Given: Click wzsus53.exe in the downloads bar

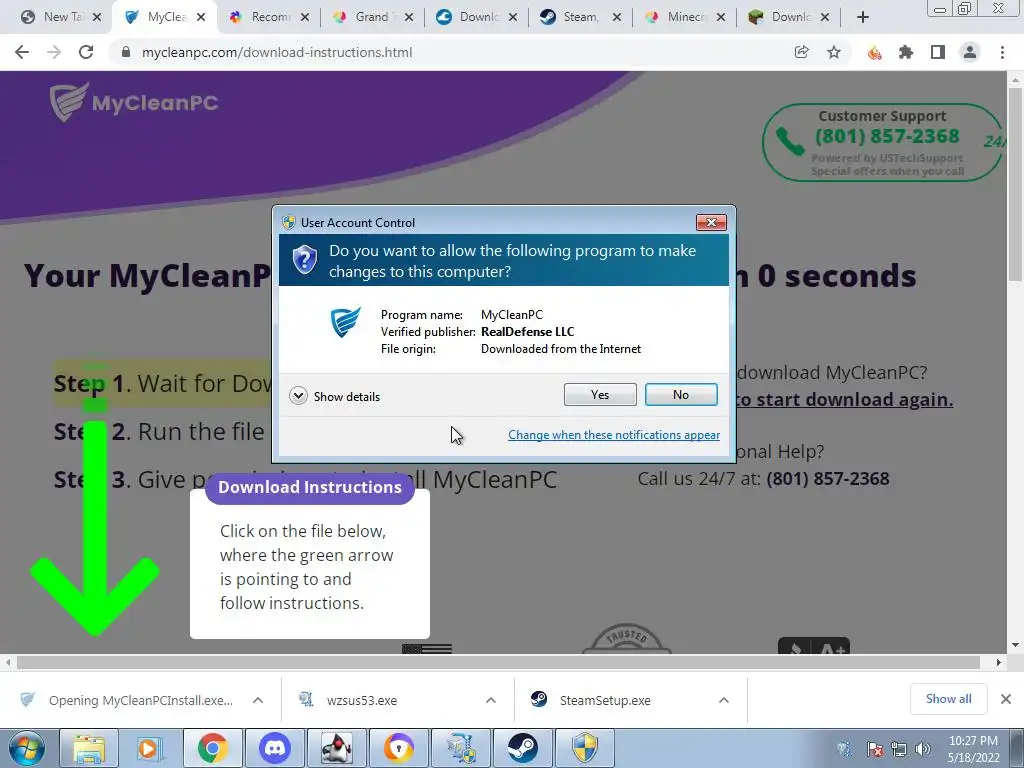Looking at the screenshot, I should pos(362,700).
